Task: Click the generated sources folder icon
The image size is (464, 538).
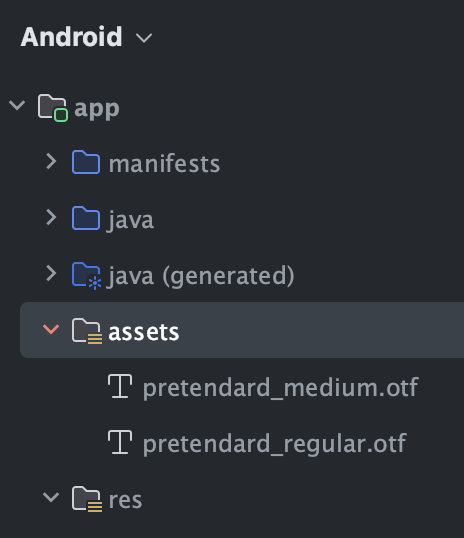Action: click(86, 276)
